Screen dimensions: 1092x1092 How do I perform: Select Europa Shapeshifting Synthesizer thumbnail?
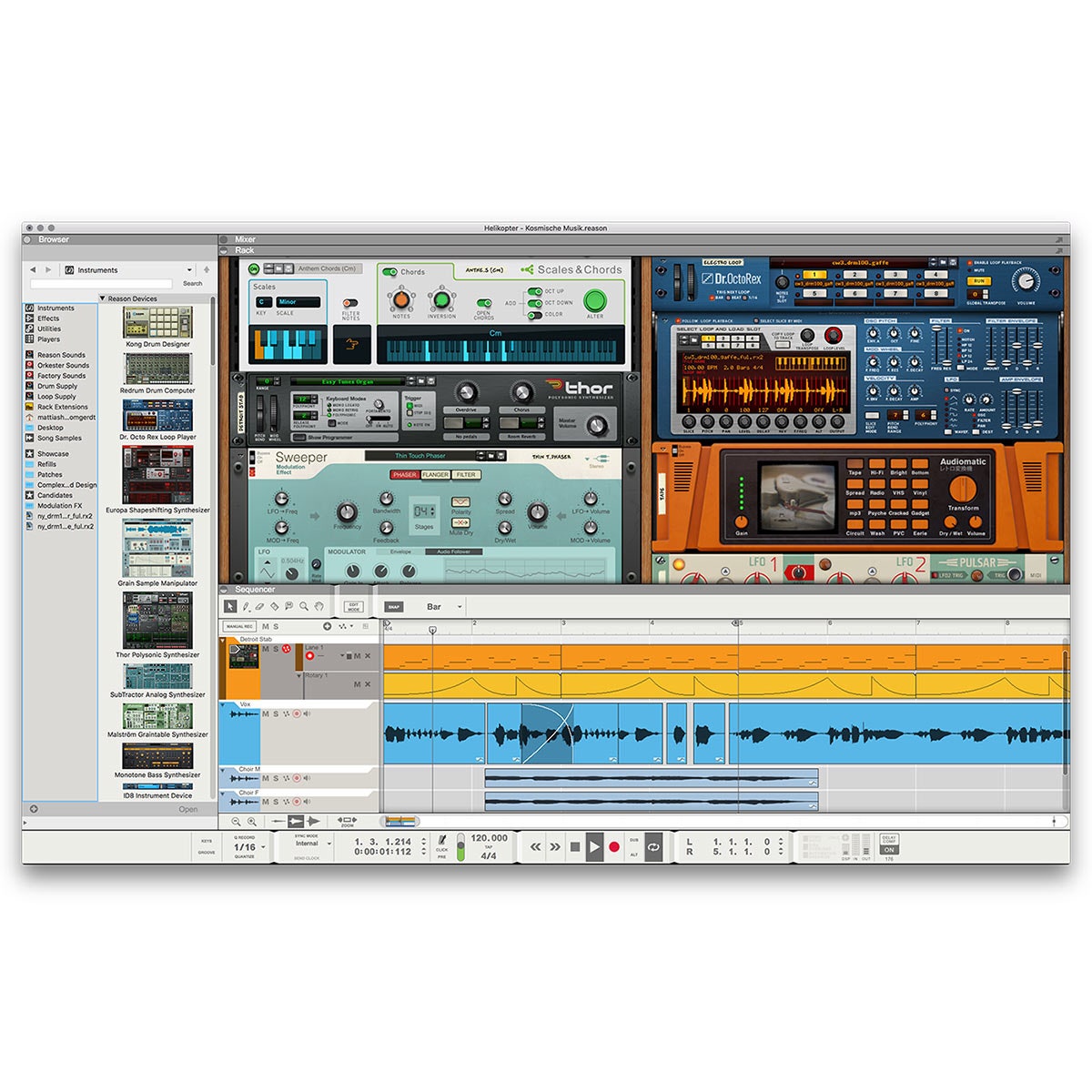(x=157, y=475)
